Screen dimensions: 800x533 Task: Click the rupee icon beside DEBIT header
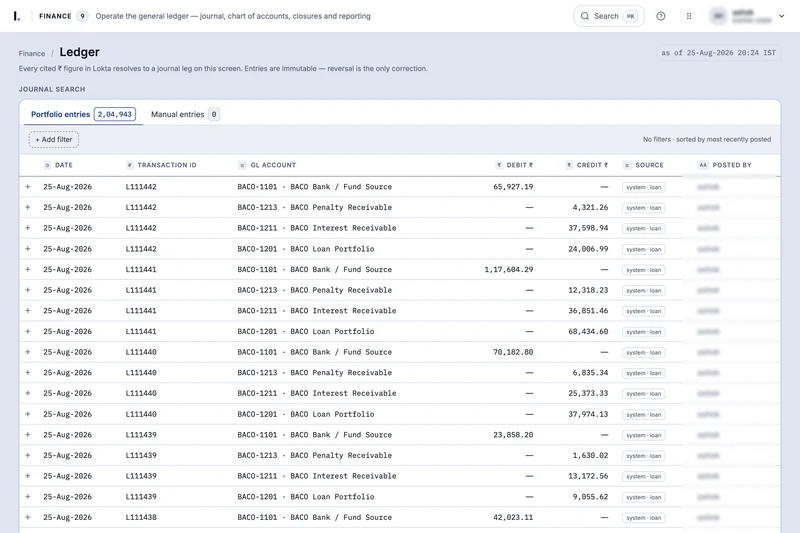coord(499,165)
